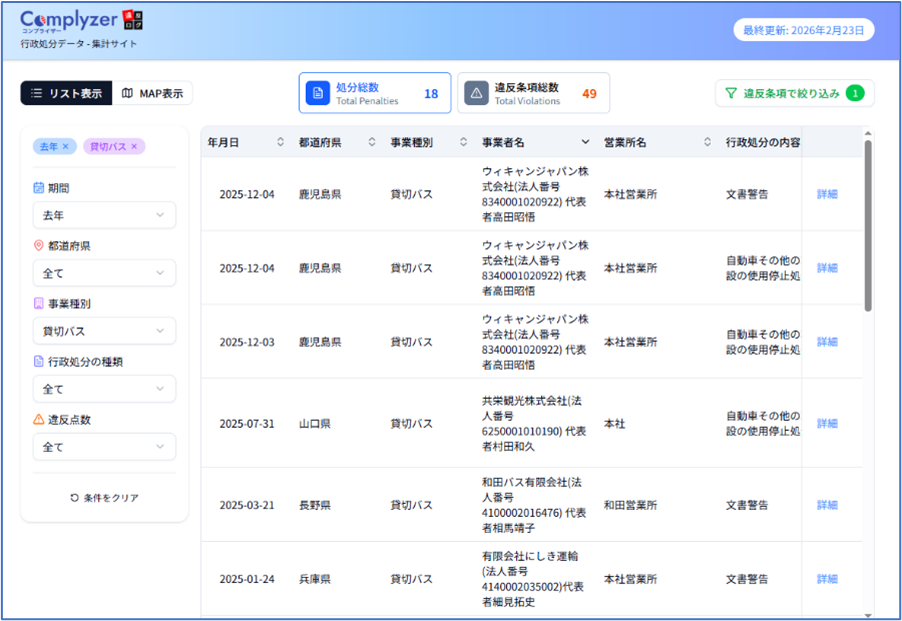This screenshot has height=621, width=902.
Task: Remove the 去年 filter chip
Action: [66, 145]
